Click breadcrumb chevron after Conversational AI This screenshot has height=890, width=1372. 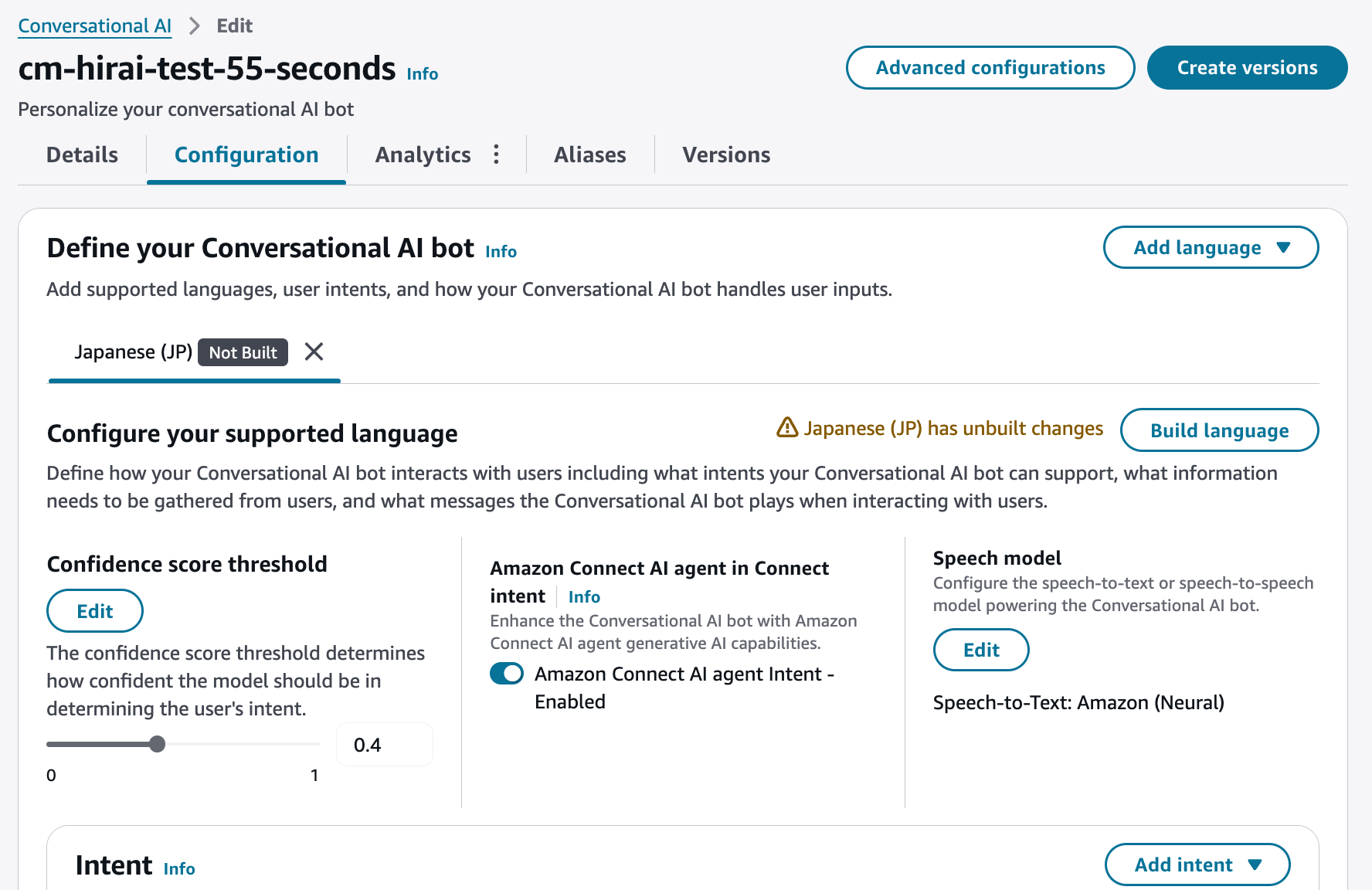(195, 26)
